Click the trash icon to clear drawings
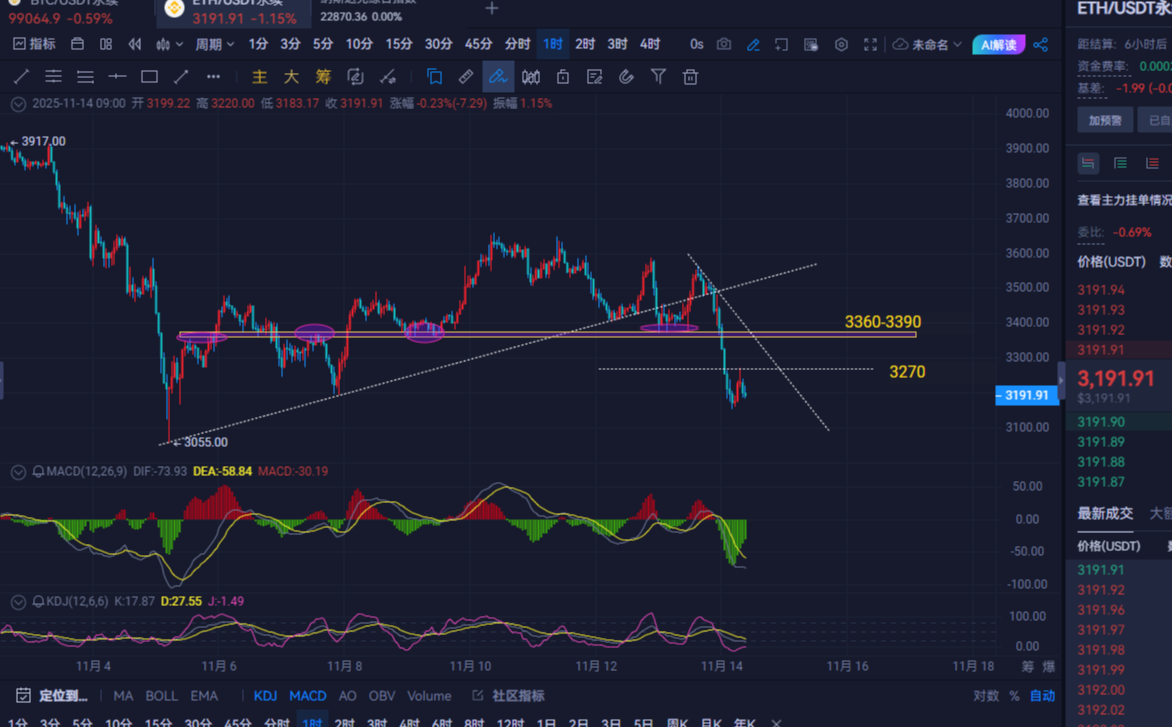This screenshot has width=1172, height=727. click(689, 76)
